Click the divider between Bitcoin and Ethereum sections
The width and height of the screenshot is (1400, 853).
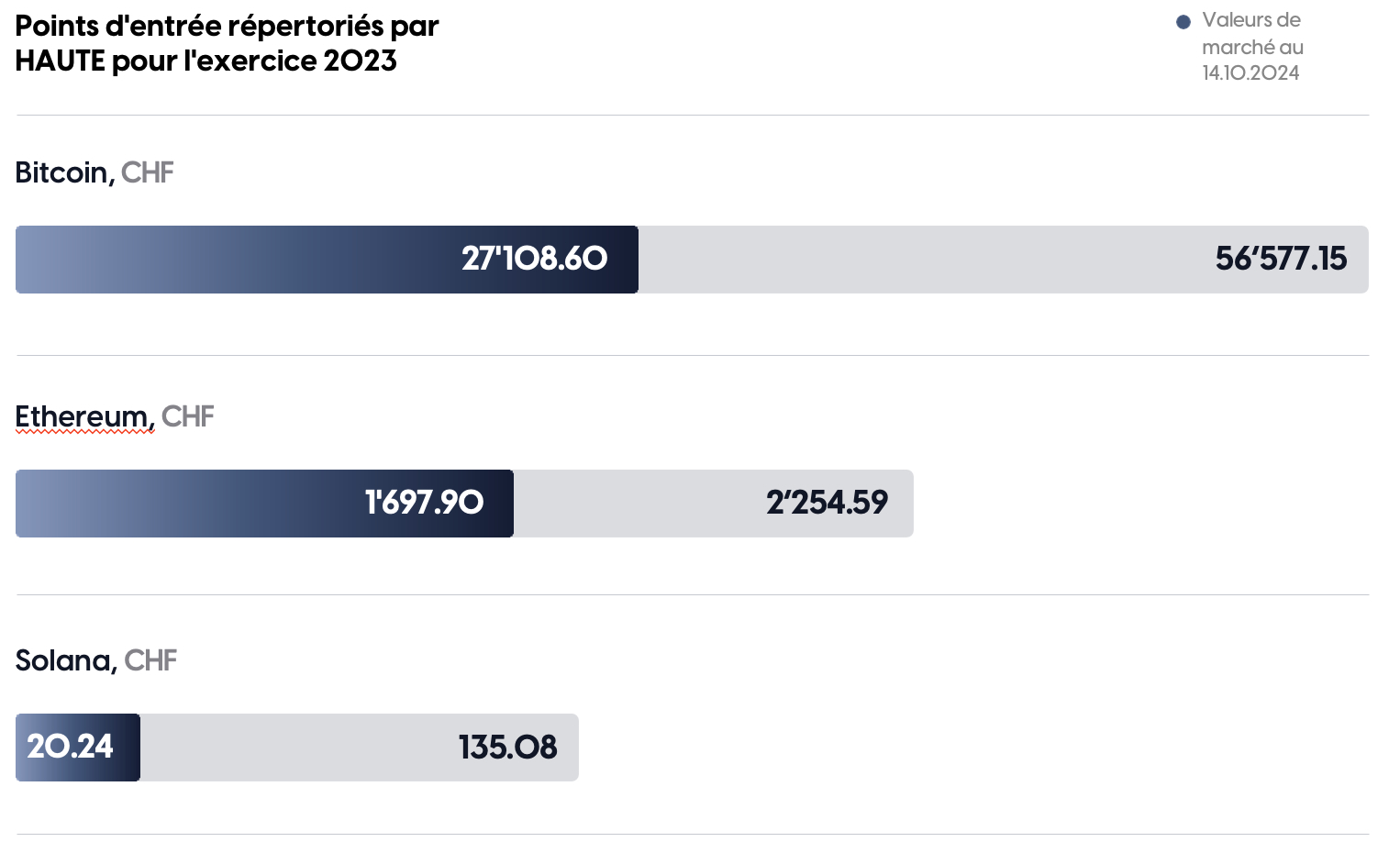(692, 356)
